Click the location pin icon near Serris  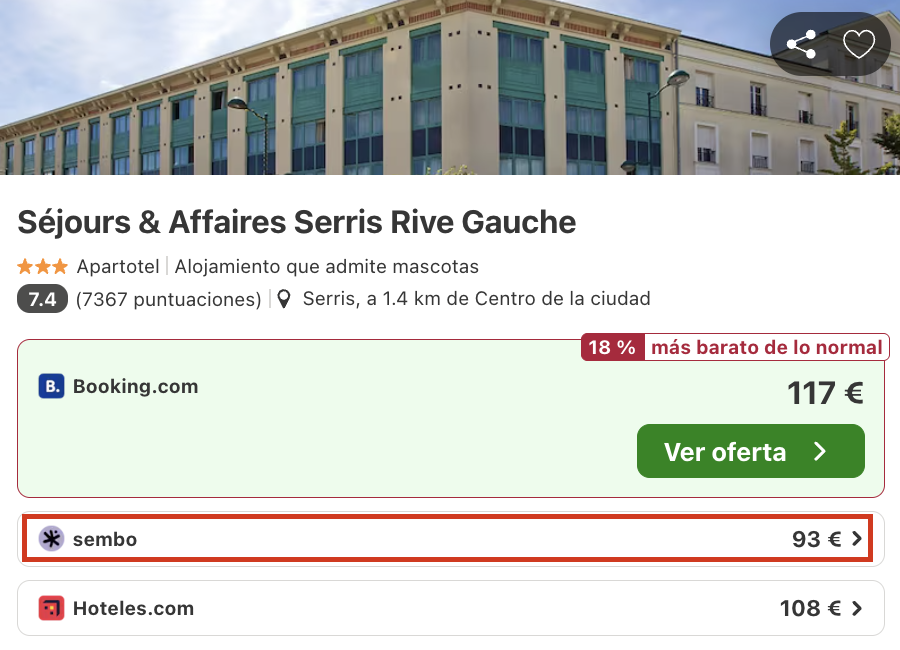284,299
